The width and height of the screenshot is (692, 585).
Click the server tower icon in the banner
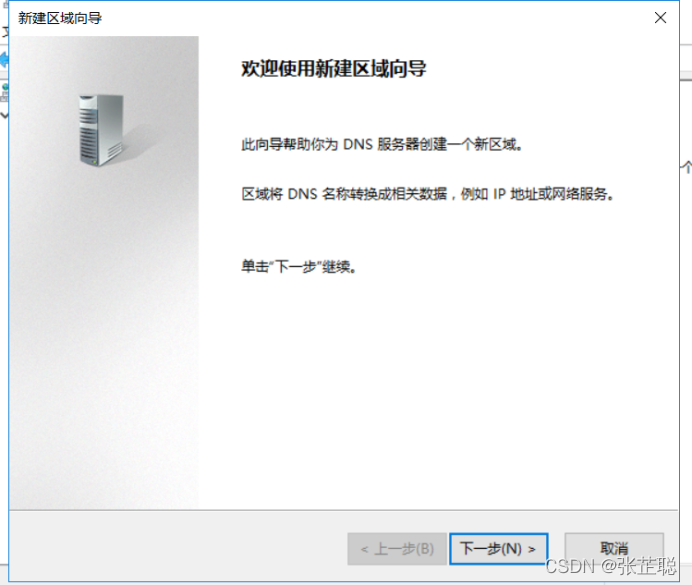click(x=101, y=130)
